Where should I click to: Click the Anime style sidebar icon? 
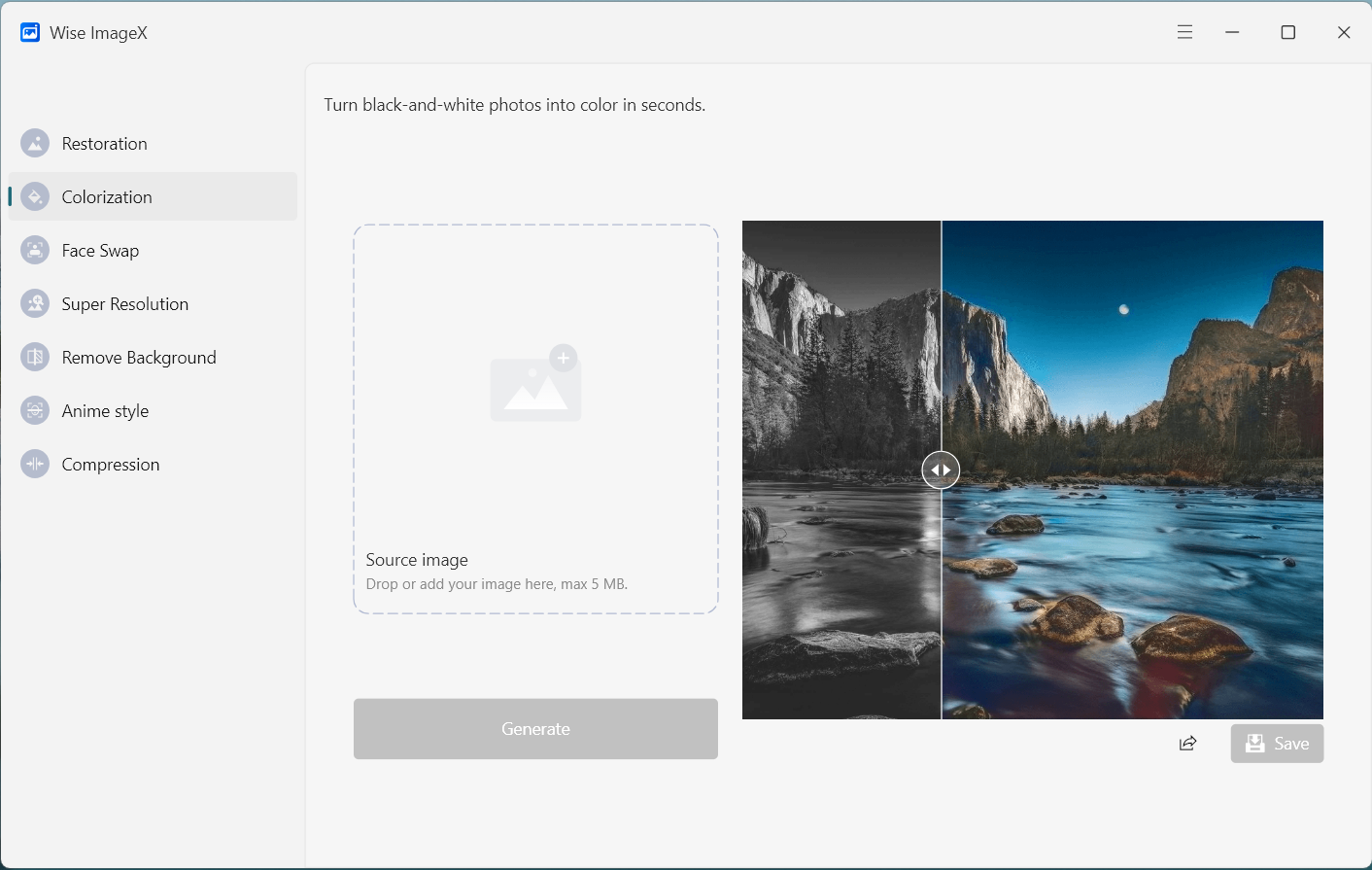[35, 411]
